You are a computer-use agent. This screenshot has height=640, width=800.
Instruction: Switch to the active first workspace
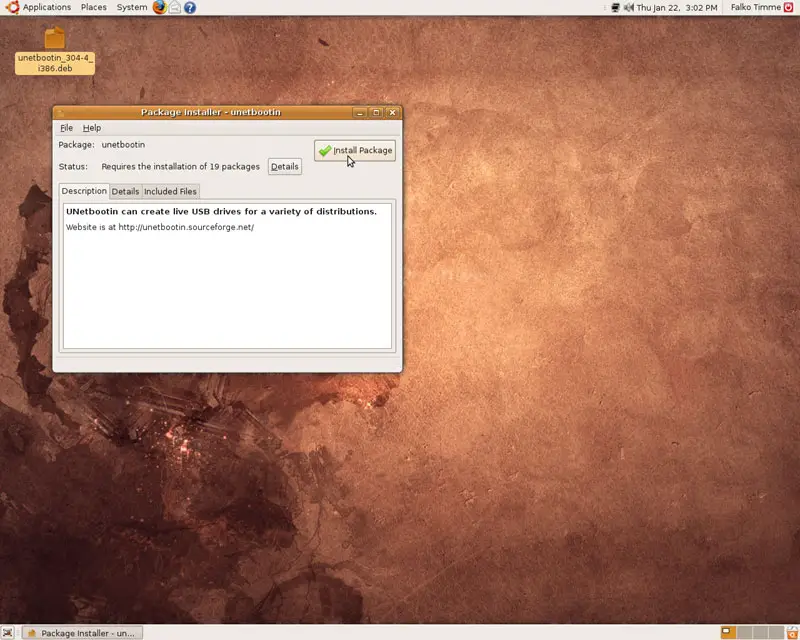click(729, 633)
